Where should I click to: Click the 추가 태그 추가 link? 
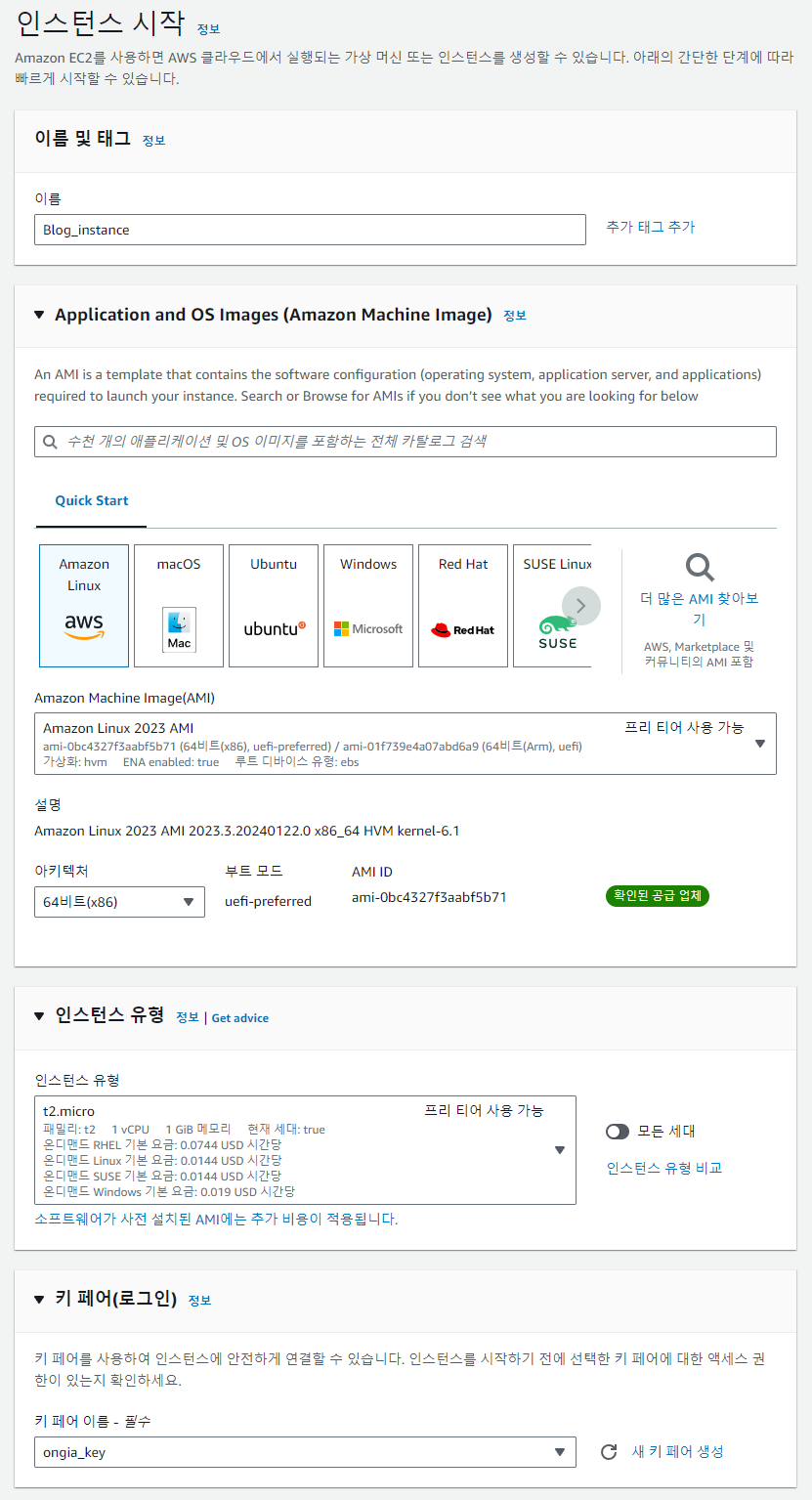coord(651,227)
